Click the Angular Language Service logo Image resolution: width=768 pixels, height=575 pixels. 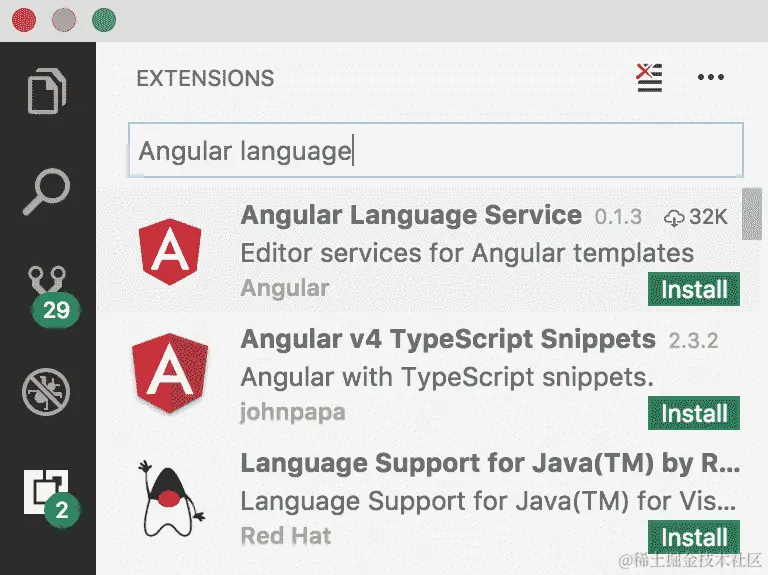pyautogui.click(x=170, y=251)
